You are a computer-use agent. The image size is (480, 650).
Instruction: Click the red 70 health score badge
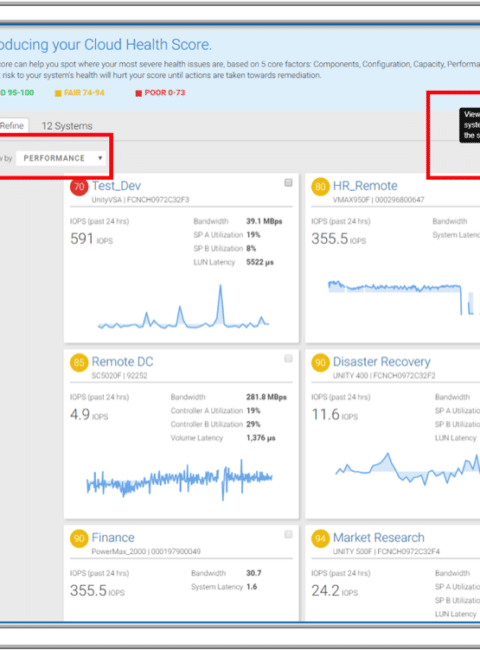[x=79, y=187]
